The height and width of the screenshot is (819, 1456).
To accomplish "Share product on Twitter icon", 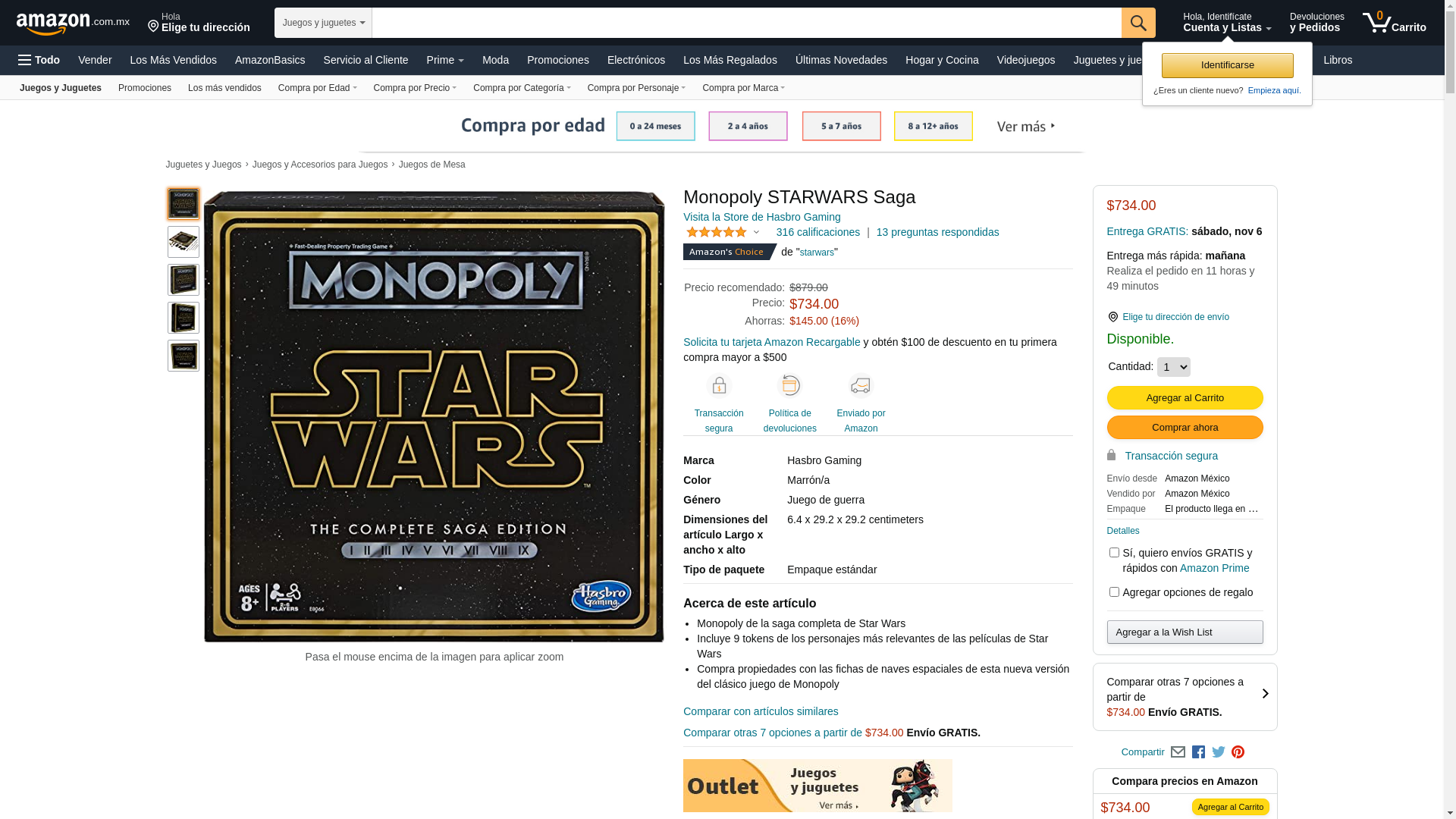I will (1219, 752).
